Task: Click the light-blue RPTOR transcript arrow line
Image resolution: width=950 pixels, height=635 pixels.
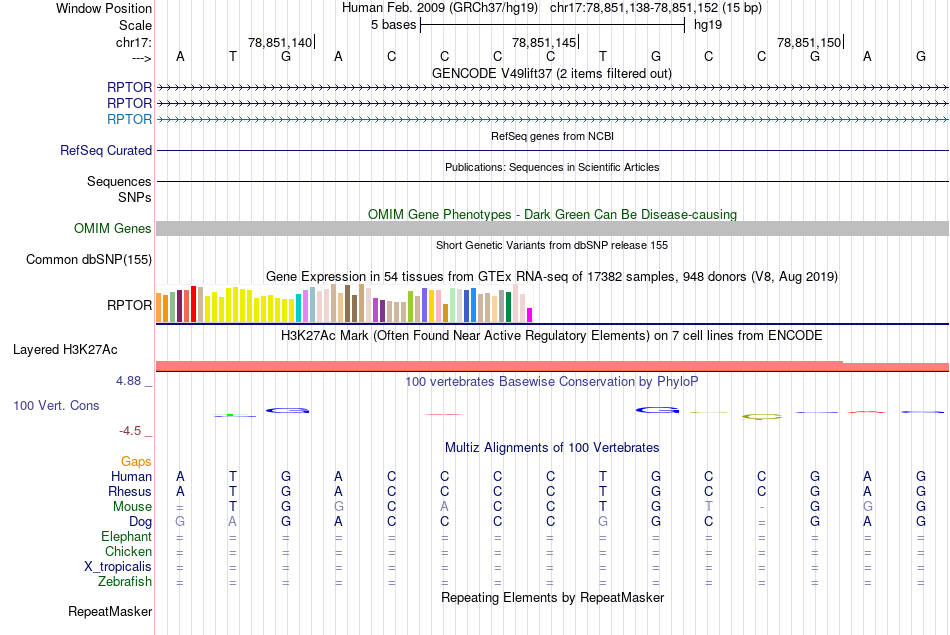Action: pos(552,119)
